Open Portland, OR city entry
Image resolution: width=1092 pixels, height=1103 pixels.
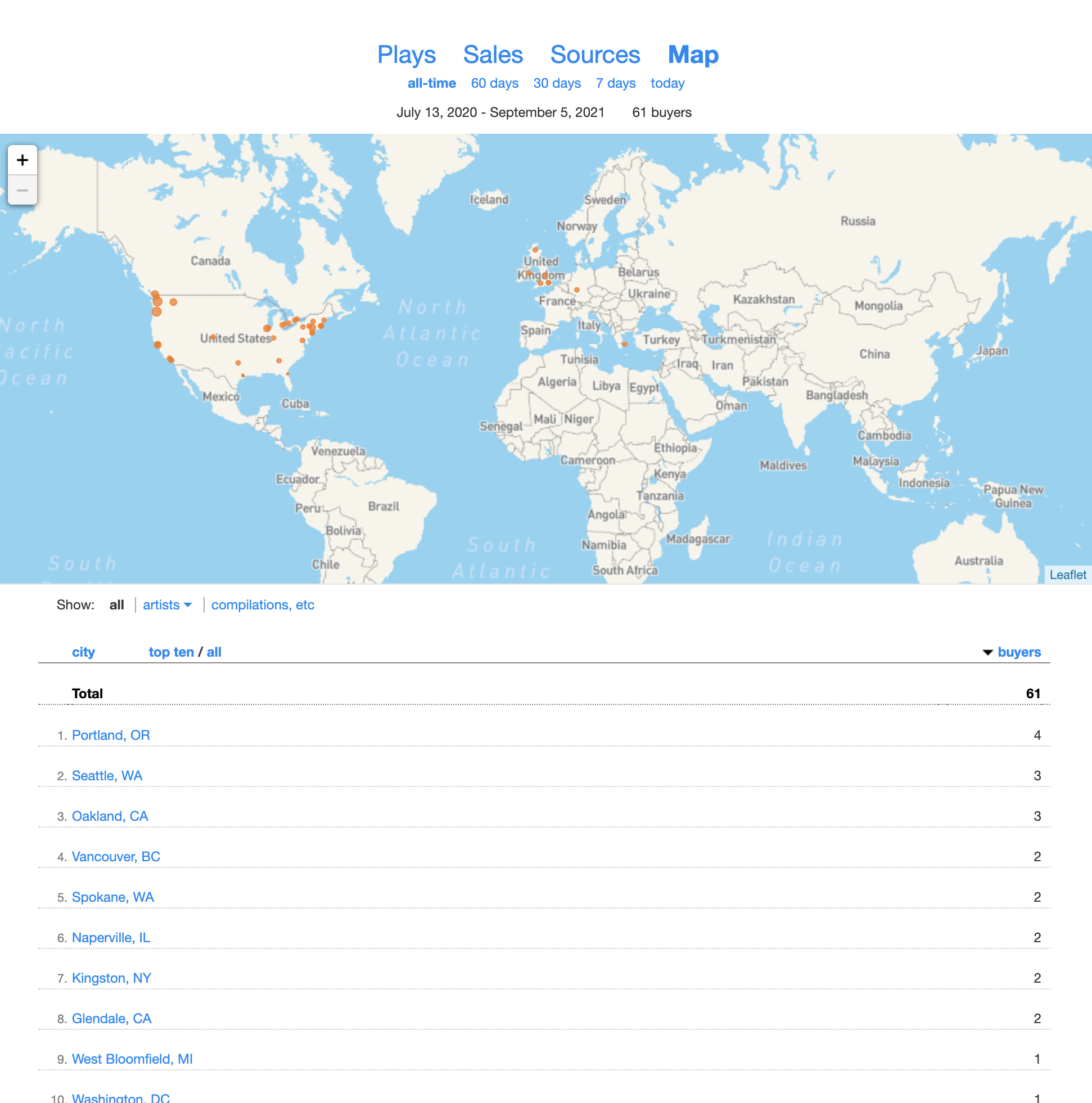point(111,735)
